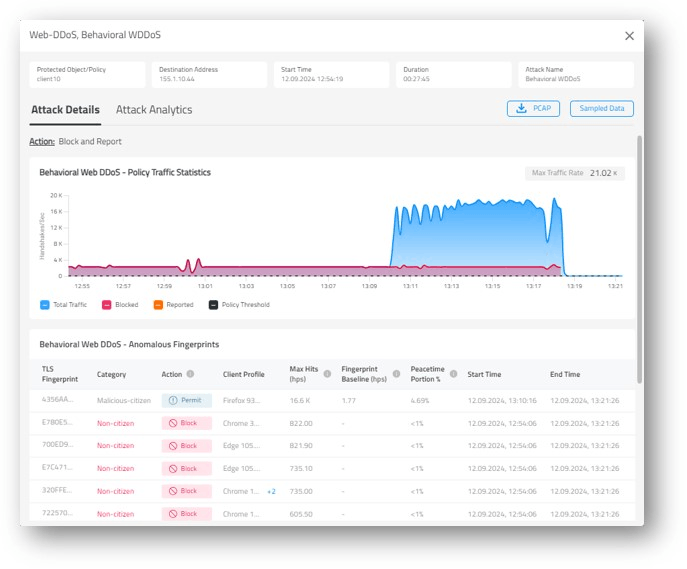This screenshot has height=569, width=687.
Task: Click the Destination Address info card
Action: pyautogui.click(x=209, y=74)
